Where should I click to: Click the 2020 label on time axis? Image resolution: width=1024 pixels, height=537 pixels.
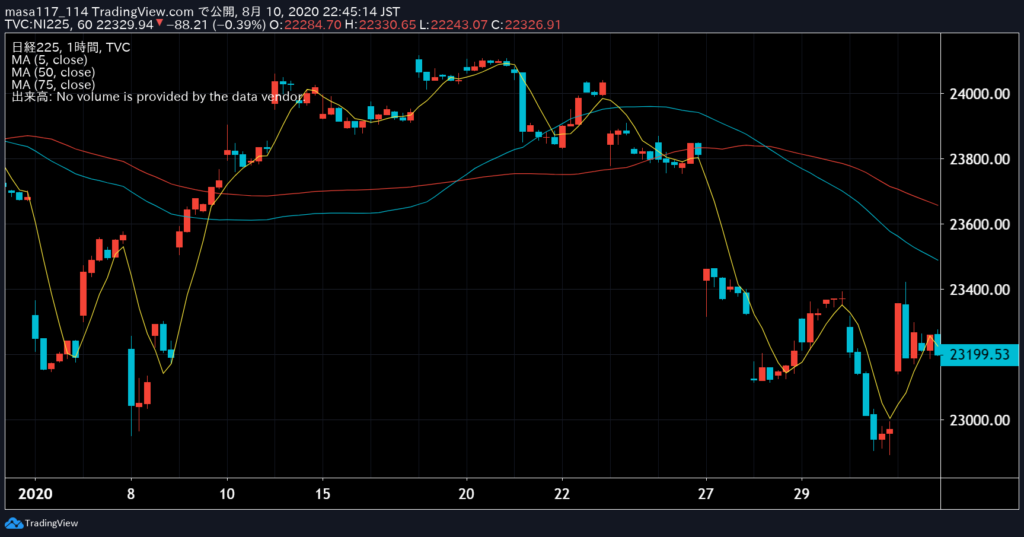[x=35, y=494]
